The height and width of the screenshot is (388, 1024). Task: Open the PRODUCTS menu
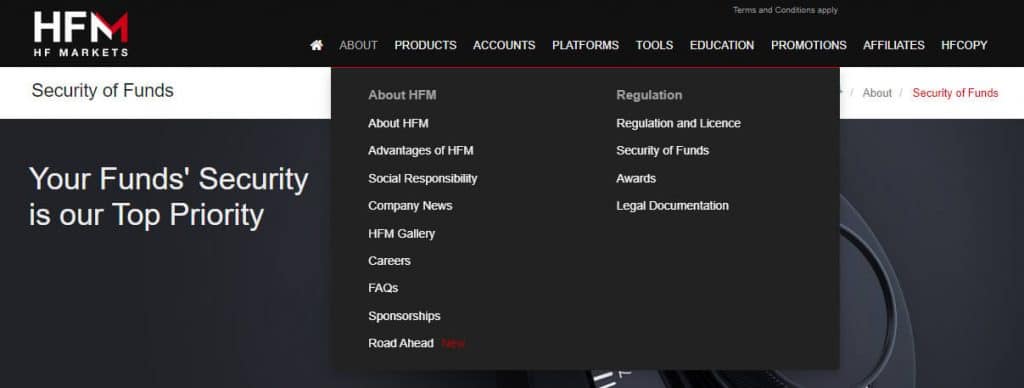pos(425,45)
